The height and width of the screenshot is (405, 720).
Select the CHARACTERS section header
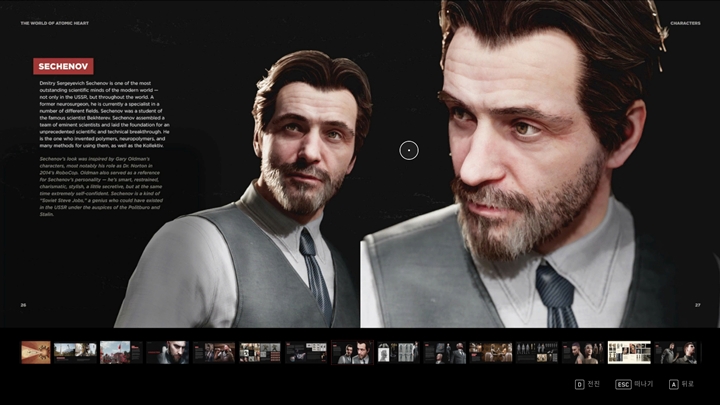click(x=685, y=22)
